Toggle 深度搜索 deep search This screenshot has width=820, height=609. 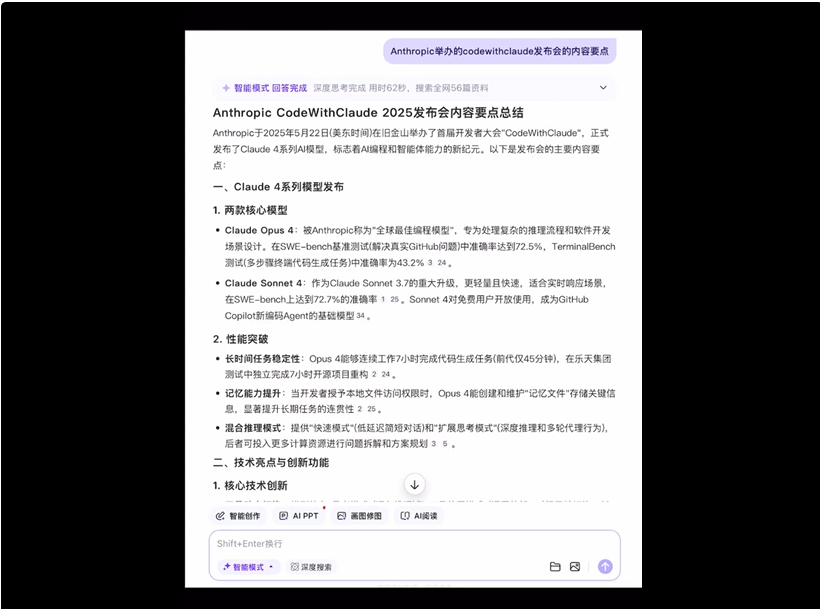pos(311,567)
